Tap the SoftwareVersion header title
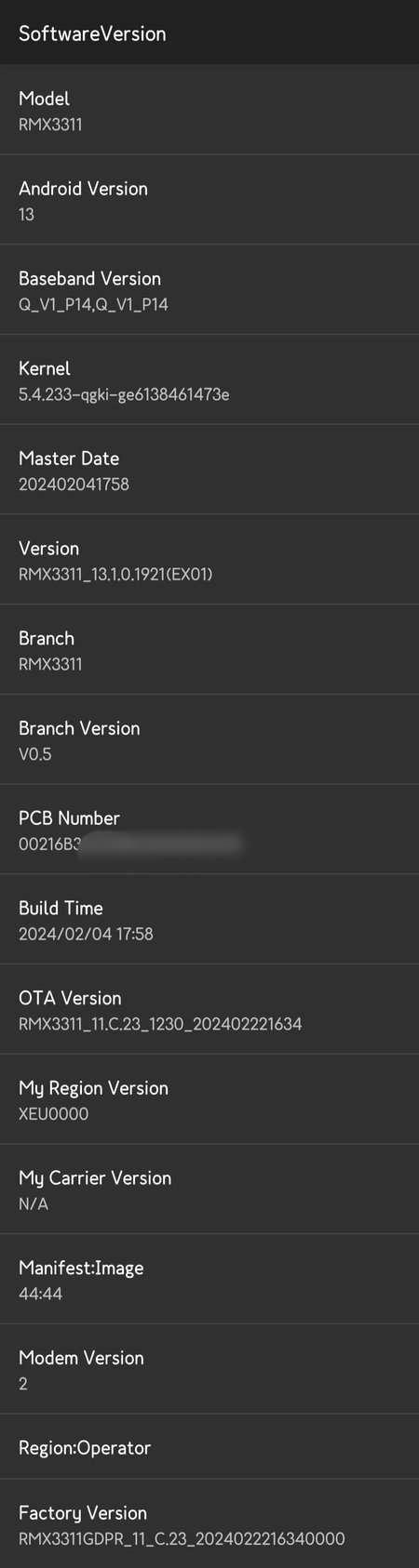The width and height of the screenshot is (419, 1568). 92,33
